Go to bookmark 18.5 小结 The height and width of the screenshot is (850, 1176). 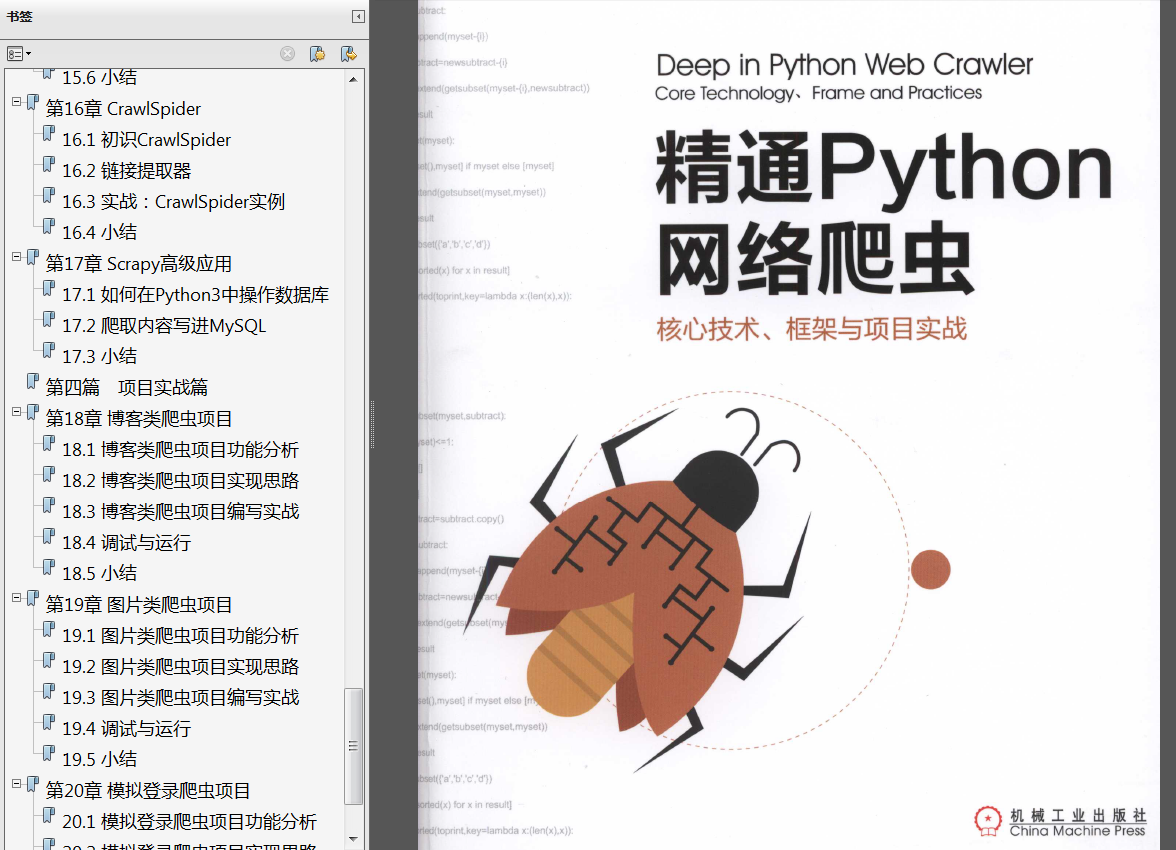tap(99, 574)
